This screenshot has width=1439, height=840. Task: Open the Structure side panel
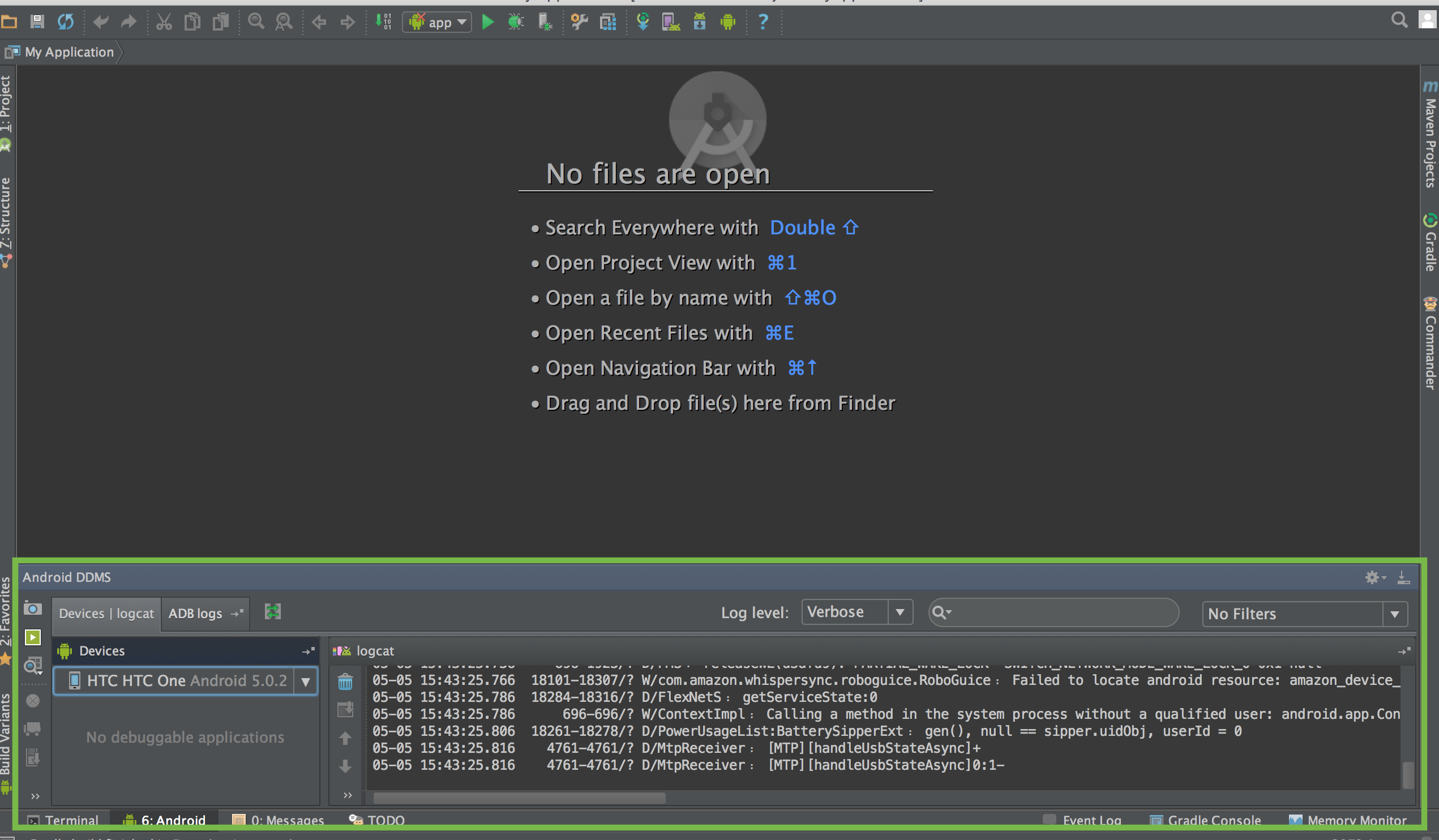pos(6,222)
